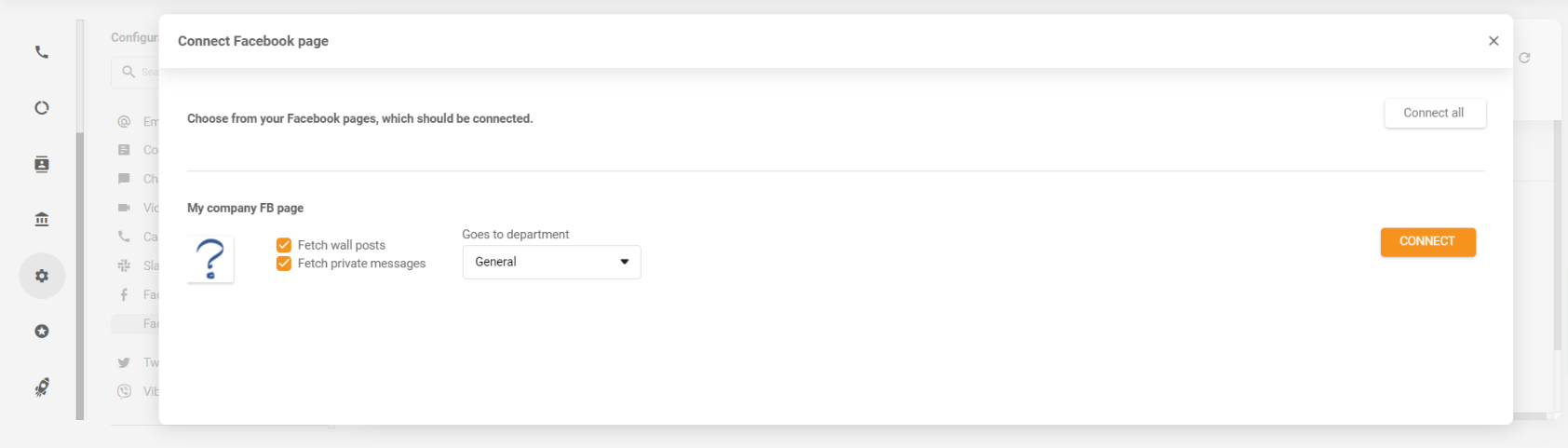Select the chat bubble icon in configuration menu
1568x448 pixels.
pos(124,179)
